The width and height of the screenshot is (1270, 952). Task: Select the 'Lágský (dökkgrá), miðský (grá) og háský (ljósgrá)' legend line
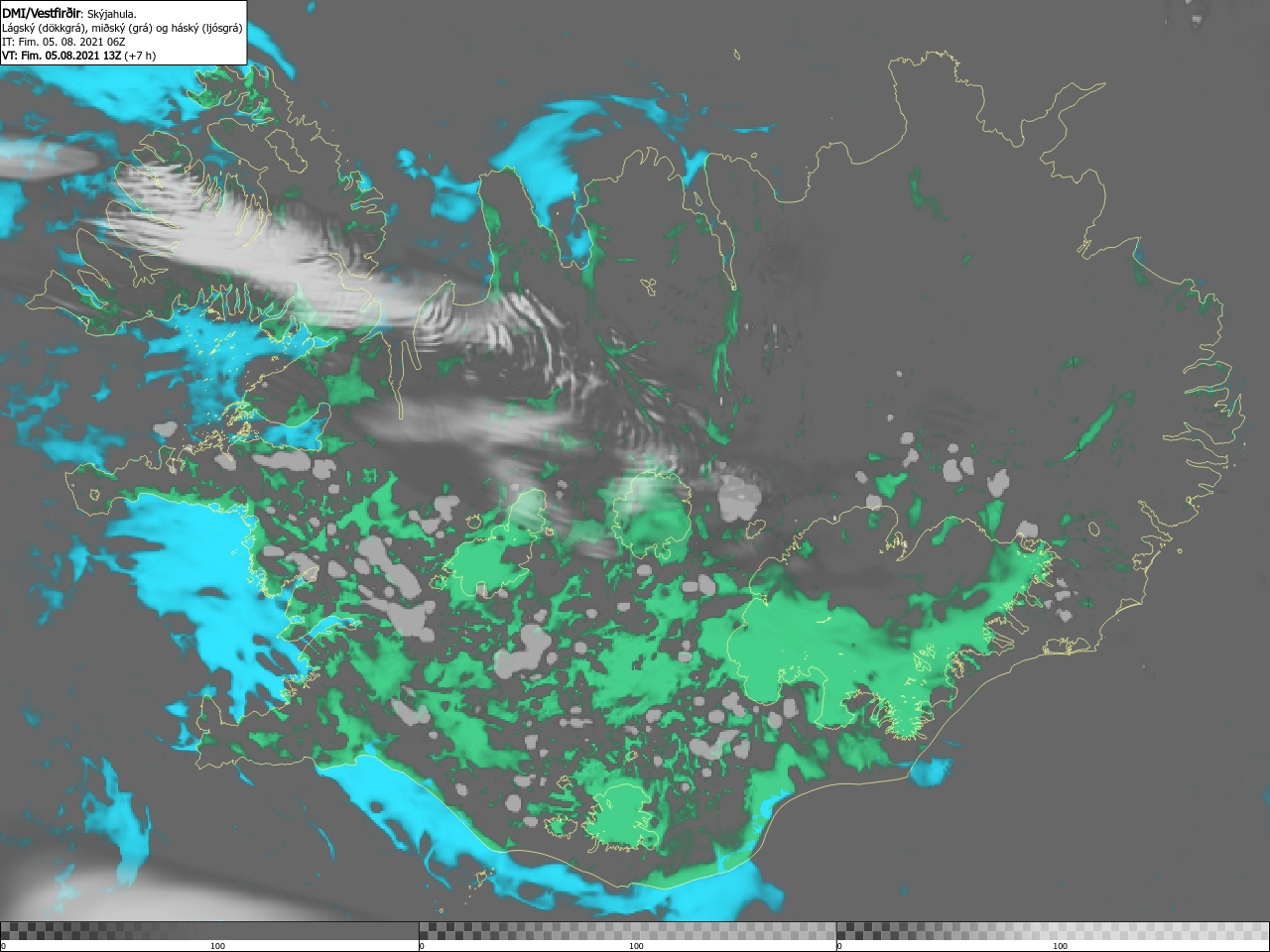[x=122, y=28]
